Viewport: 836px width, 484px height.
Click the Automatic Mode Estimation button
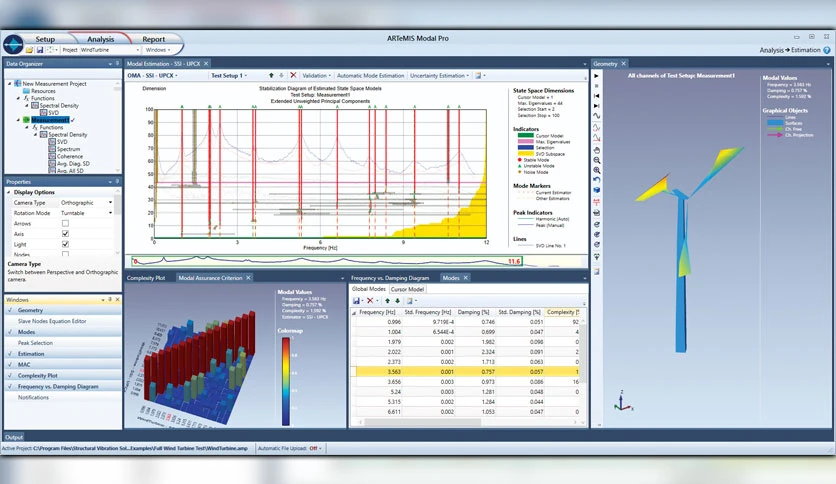pos(371,76)
